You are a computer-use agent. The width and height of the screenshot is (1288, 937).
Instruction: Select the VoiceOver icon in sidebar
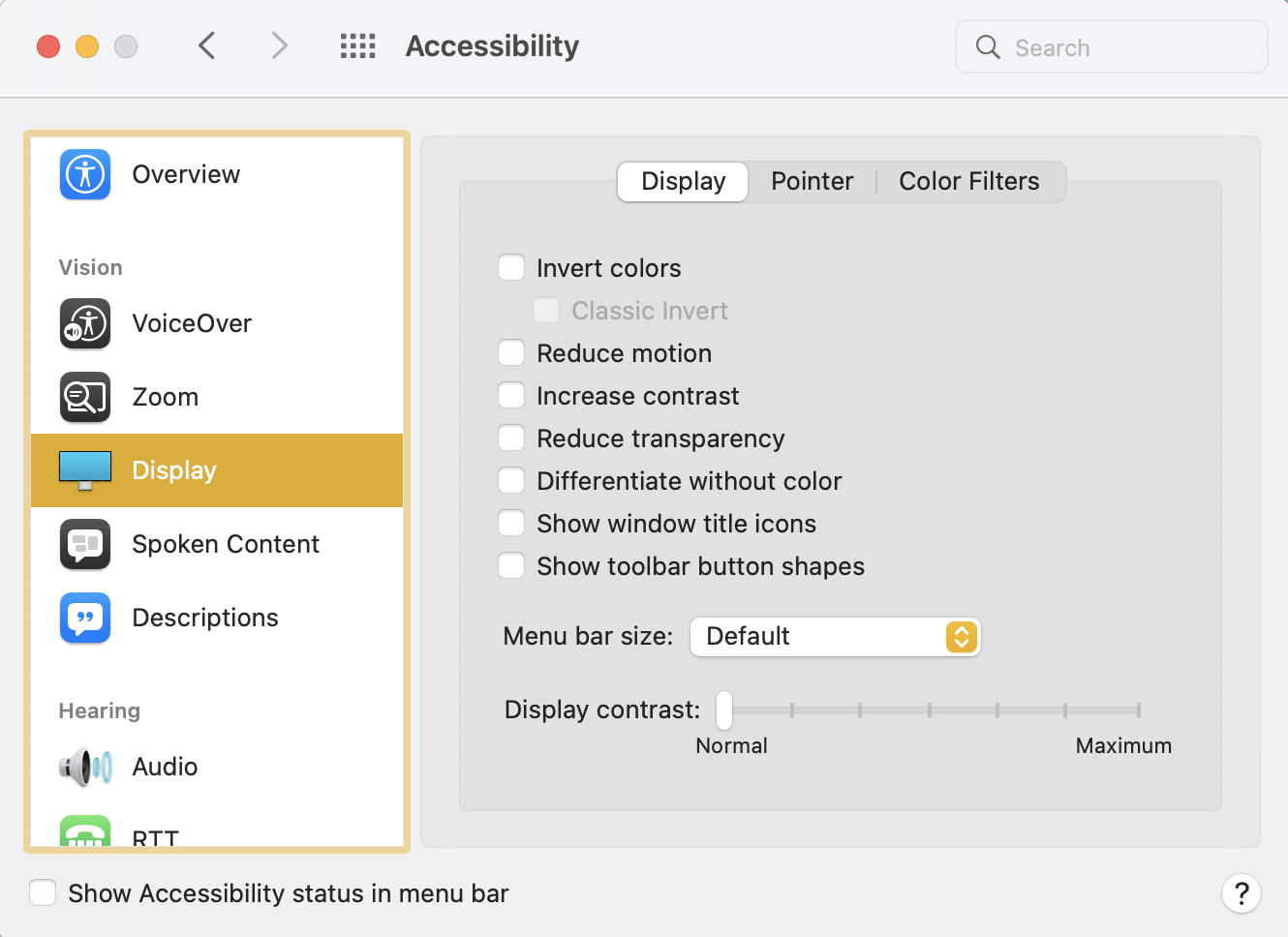pos(85,323)
